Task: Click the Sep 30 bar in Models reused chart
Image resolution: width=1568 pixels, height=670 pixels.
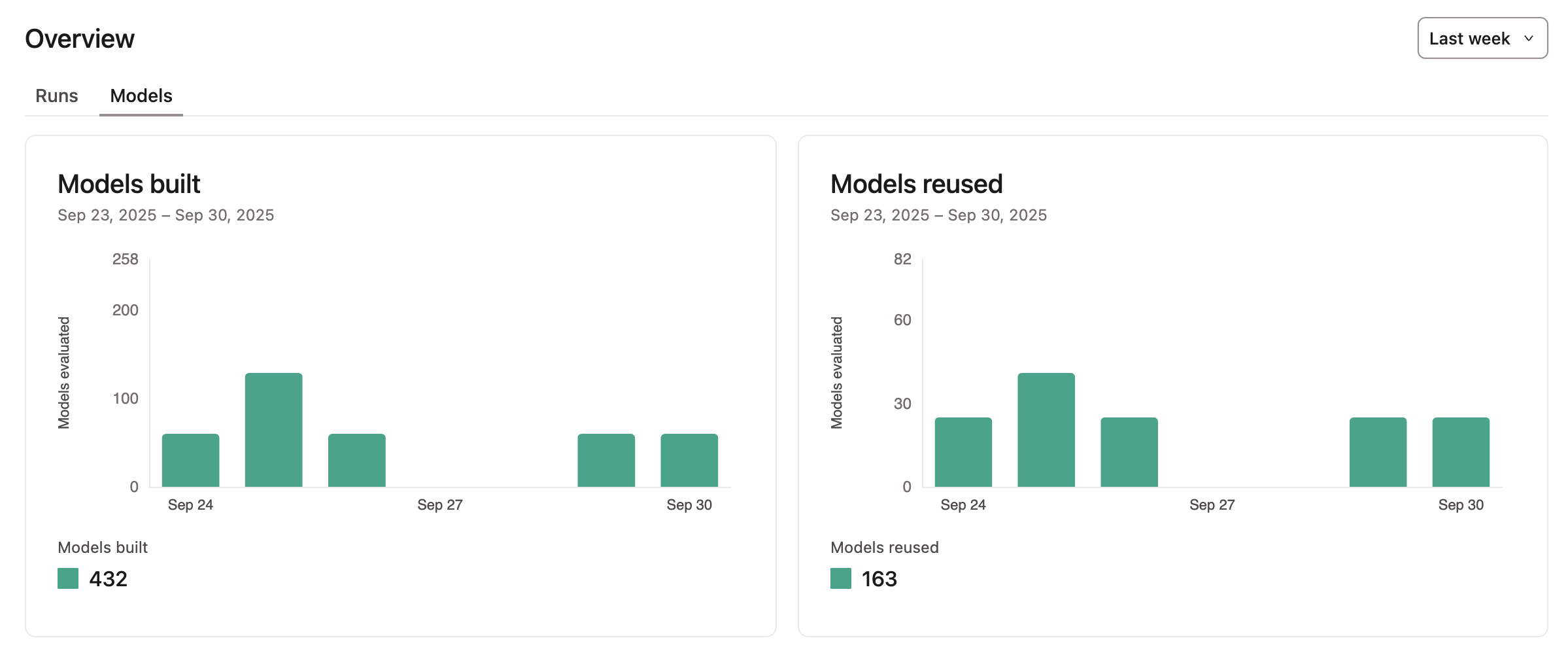Action: pos(1461,451)
